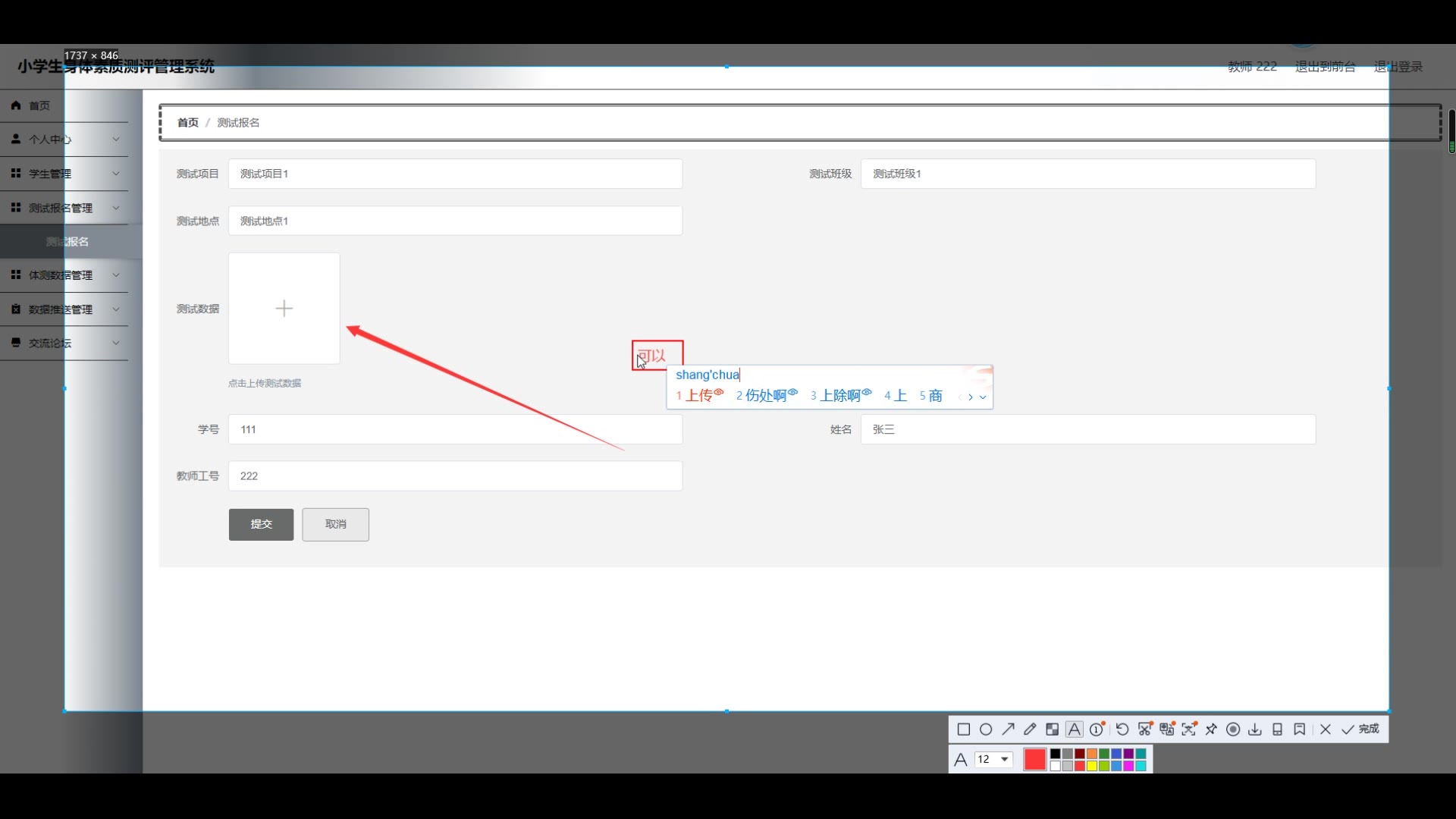Select the pencil freehand tool
The width and height of the screenshot is (1456, 819).
pos(1030,730)
